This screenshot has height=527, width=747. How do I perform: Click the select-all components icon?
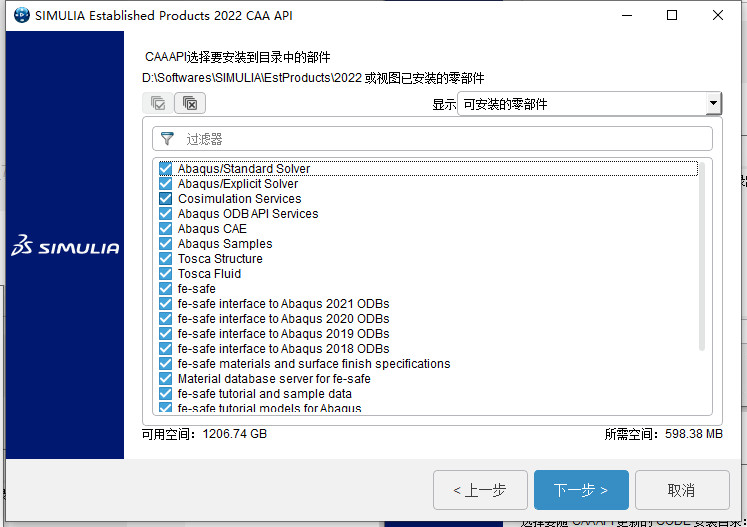click(x=158, y=103)
